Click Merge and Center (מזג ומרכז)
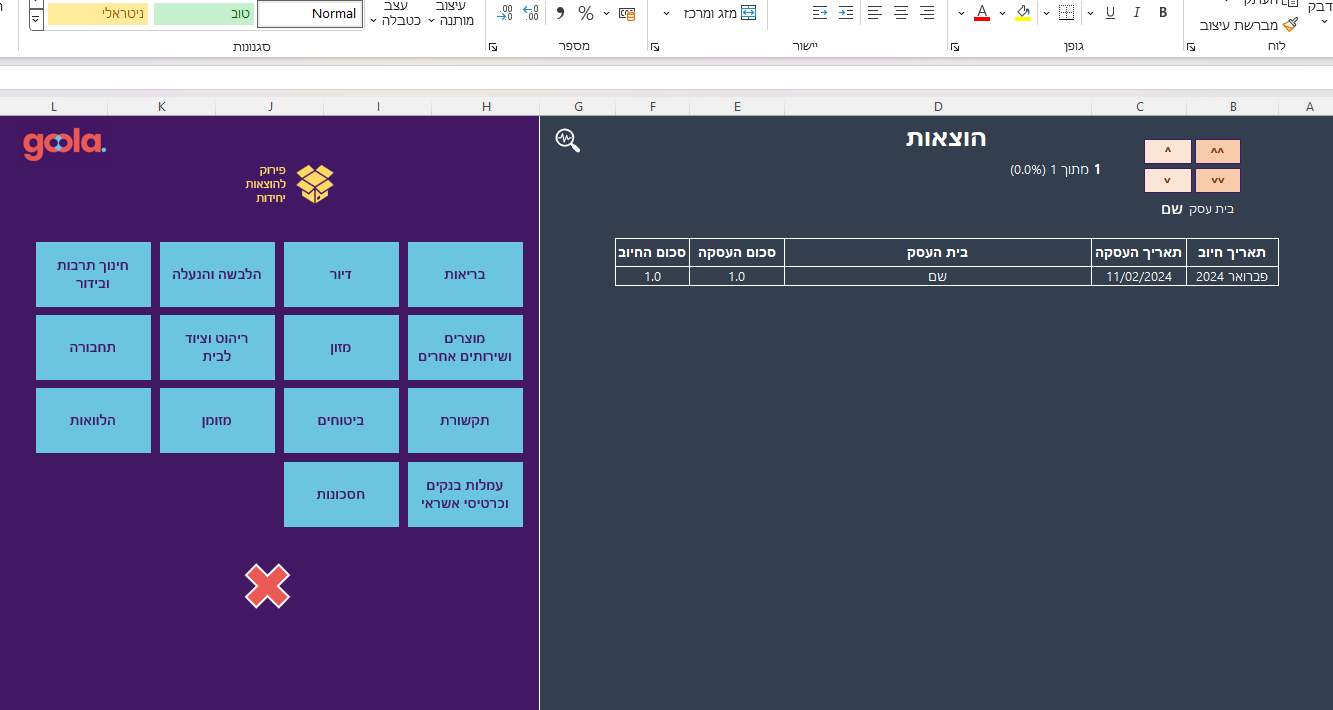Image resolution: width=1333 pixels, height=710 pixels. [x=720, y=13]
